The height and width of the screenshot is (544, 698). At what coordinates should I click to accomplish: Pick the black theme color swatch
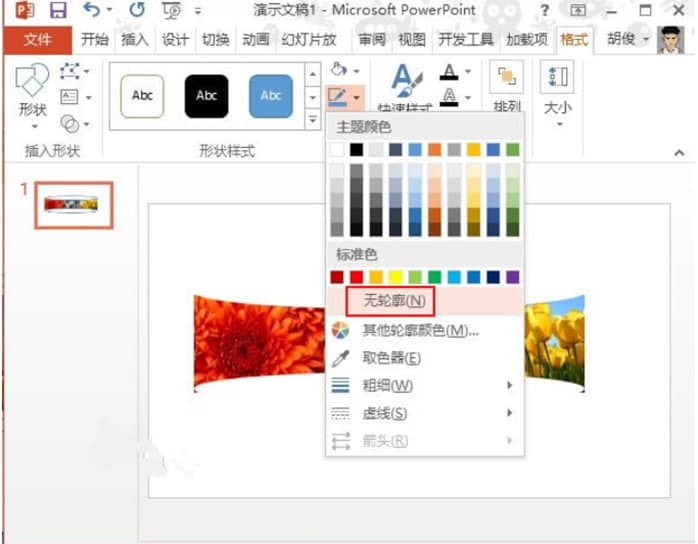coord(356,150)
